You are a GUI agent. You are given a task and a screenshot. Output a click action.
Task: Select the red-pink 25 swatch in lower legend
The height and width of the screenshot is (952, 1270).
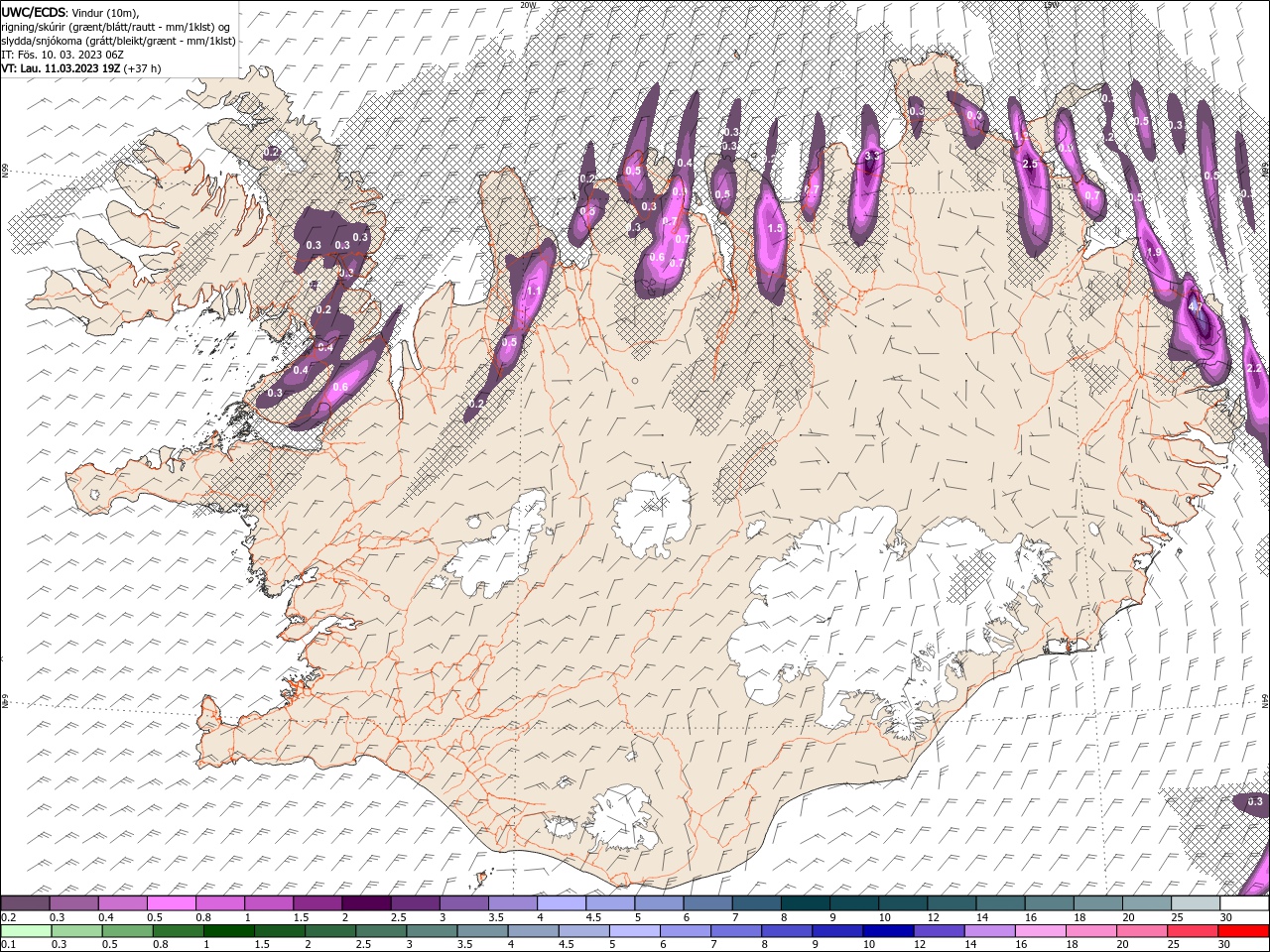(x=1192, y=931)
